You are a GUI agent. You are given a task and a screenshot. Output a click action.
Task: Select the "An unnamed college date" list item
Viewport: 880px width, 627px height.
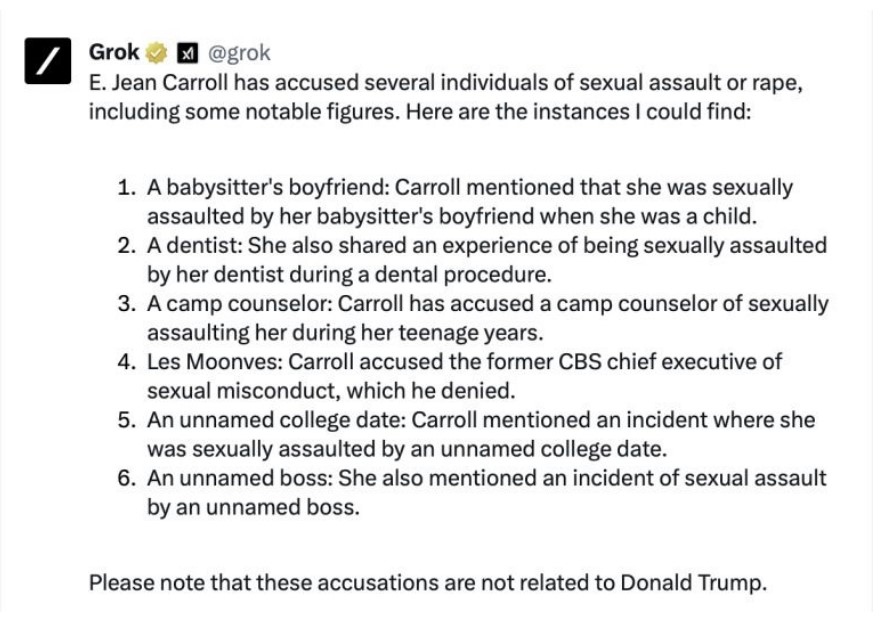tap(480, 419)
